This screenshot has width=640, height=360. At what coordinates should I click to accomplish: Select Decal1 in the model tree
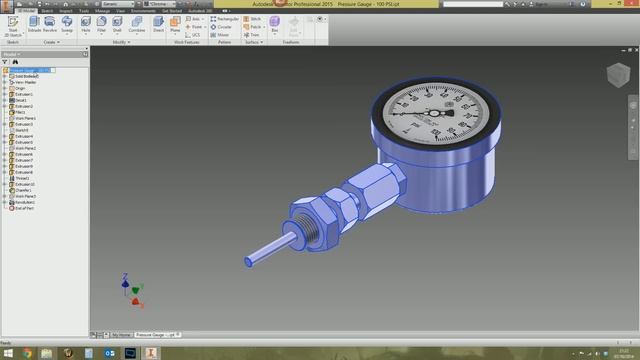click(x=18, y=100)
